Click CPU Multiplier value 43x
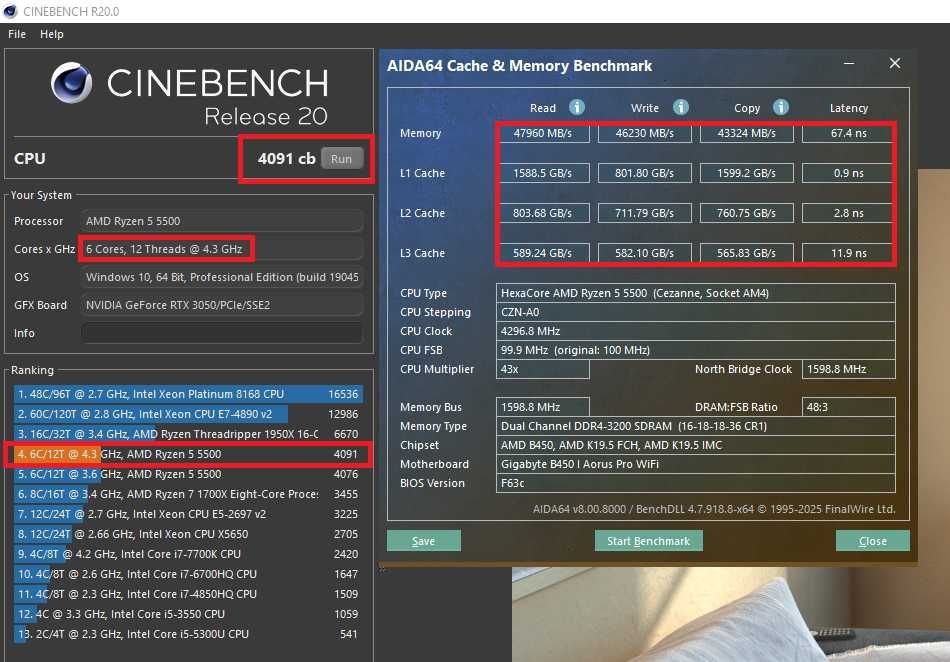The image size is (950, 662). (x=543, y=369)
